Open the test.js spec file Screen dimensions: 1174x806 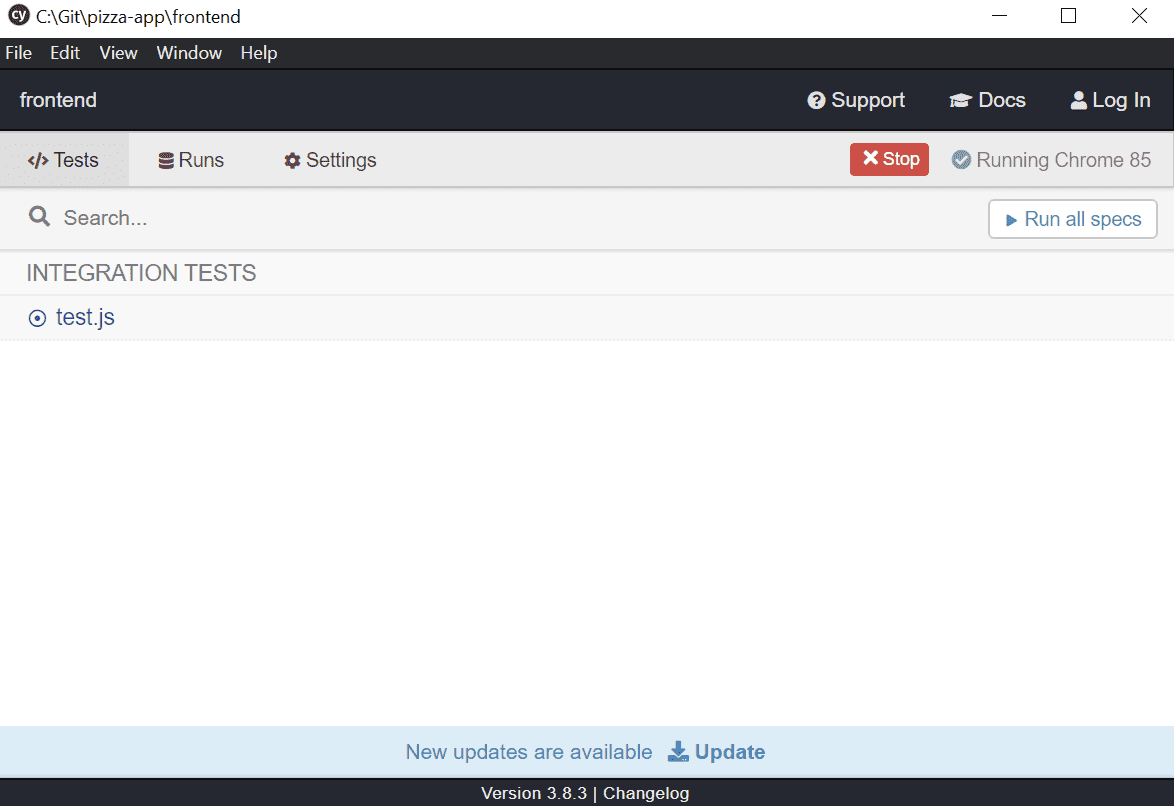tap(85, 318)
